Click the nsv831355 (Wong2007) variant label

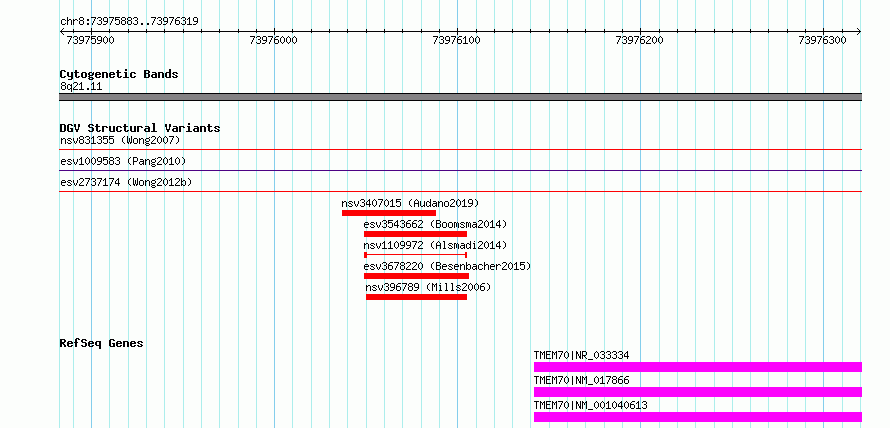[x=120, y=140]
